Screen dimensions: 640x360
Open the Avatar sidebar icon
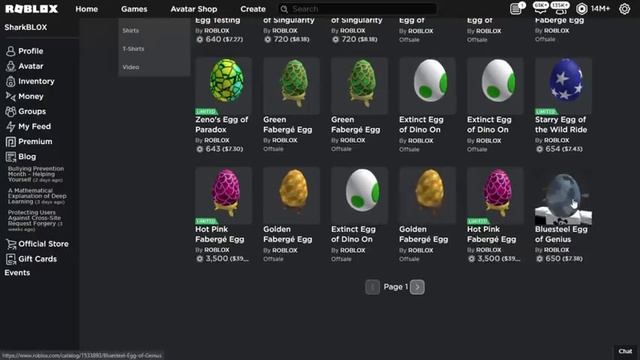(11, 66)
